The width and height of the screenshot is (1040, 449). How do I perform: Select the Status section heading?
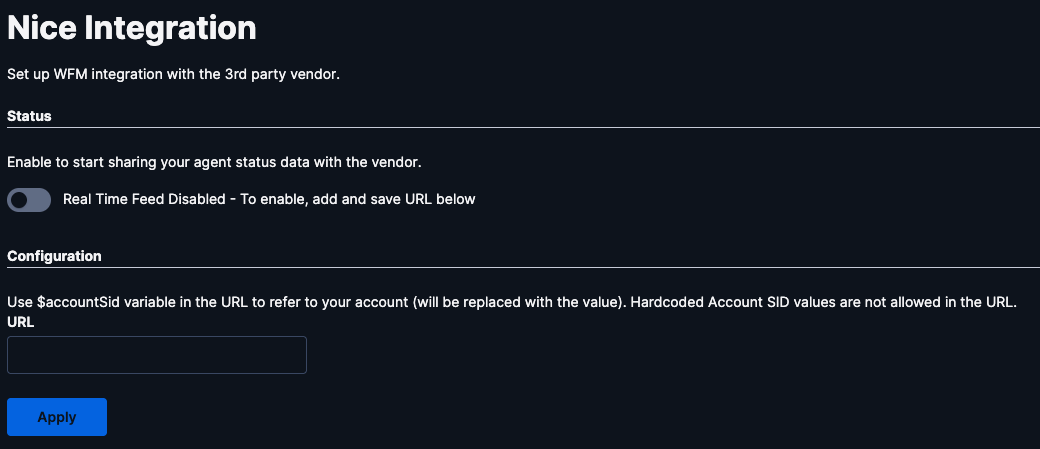point(29,116)
